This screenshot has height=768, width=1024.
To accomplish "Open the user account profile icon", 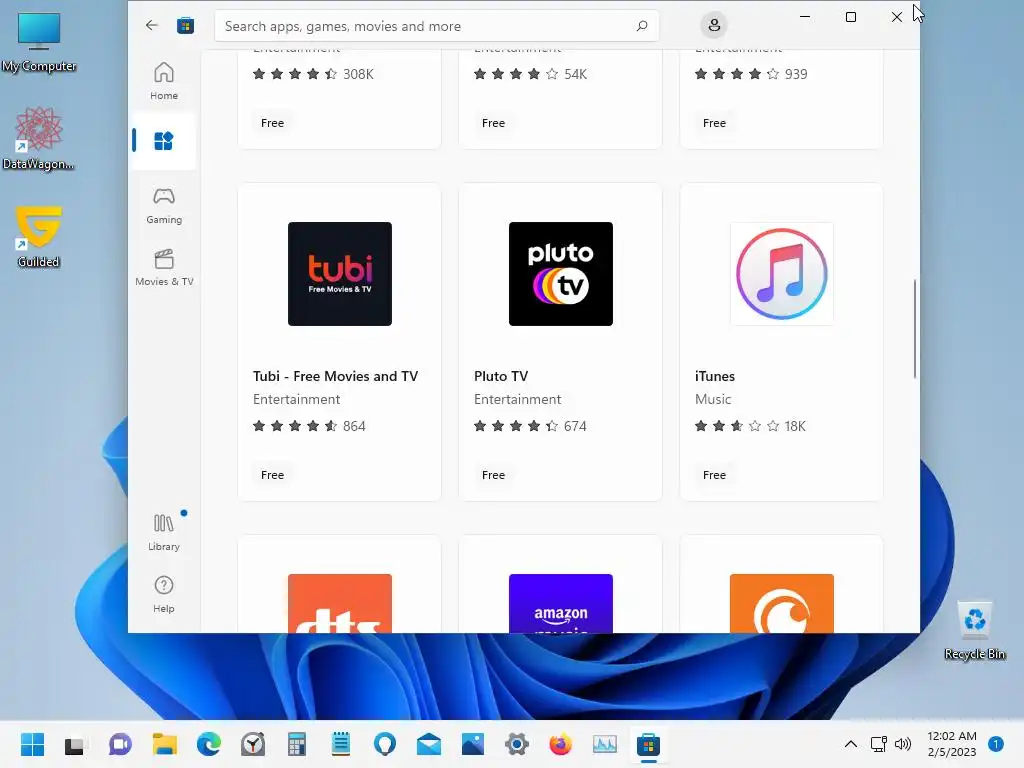I will coord(714,25).
